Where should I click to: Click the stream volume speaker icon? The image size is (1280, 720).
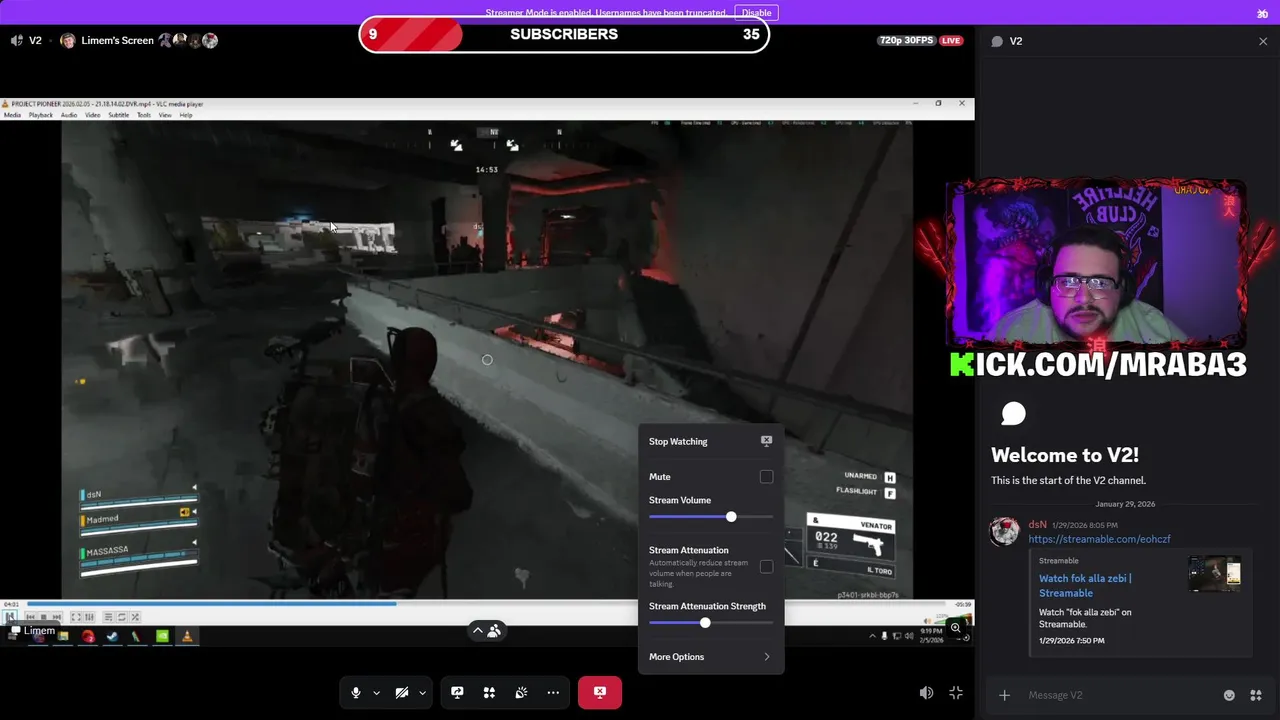click(926, 693)
